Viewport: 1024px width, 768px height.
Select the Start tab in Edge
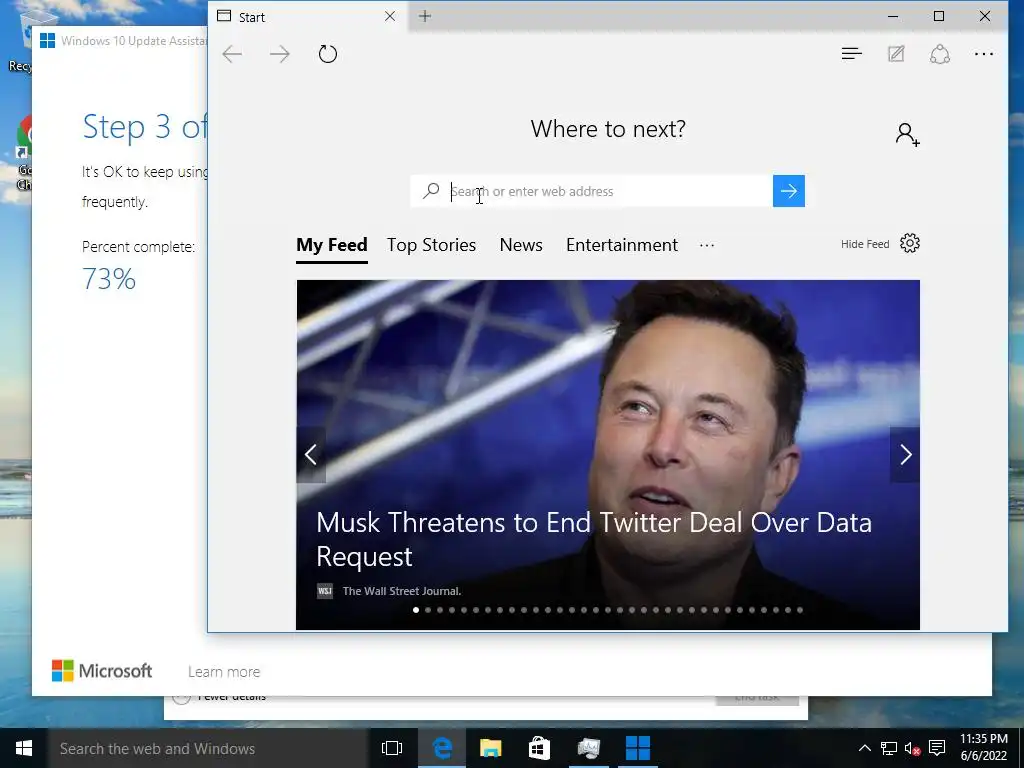pos(307,17)
